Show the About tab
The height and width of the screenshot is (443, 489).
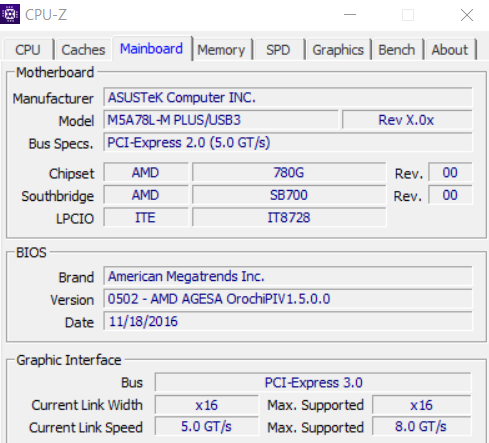[x=450, y=50]
